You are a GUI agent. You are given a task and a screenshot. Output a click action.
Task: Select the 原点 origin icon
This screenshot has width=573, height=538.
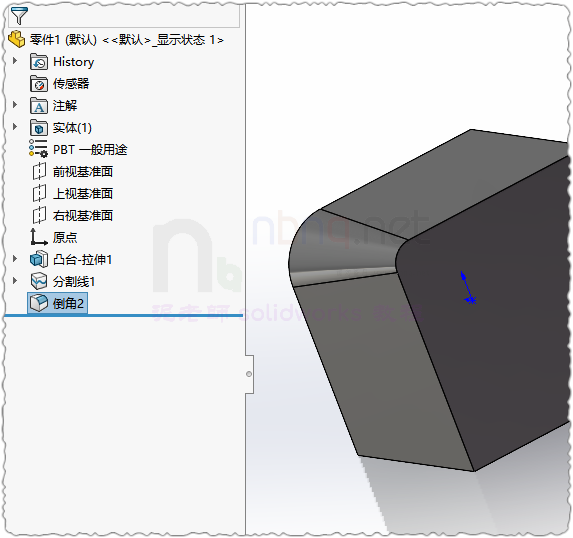click(x=39, y=237)
